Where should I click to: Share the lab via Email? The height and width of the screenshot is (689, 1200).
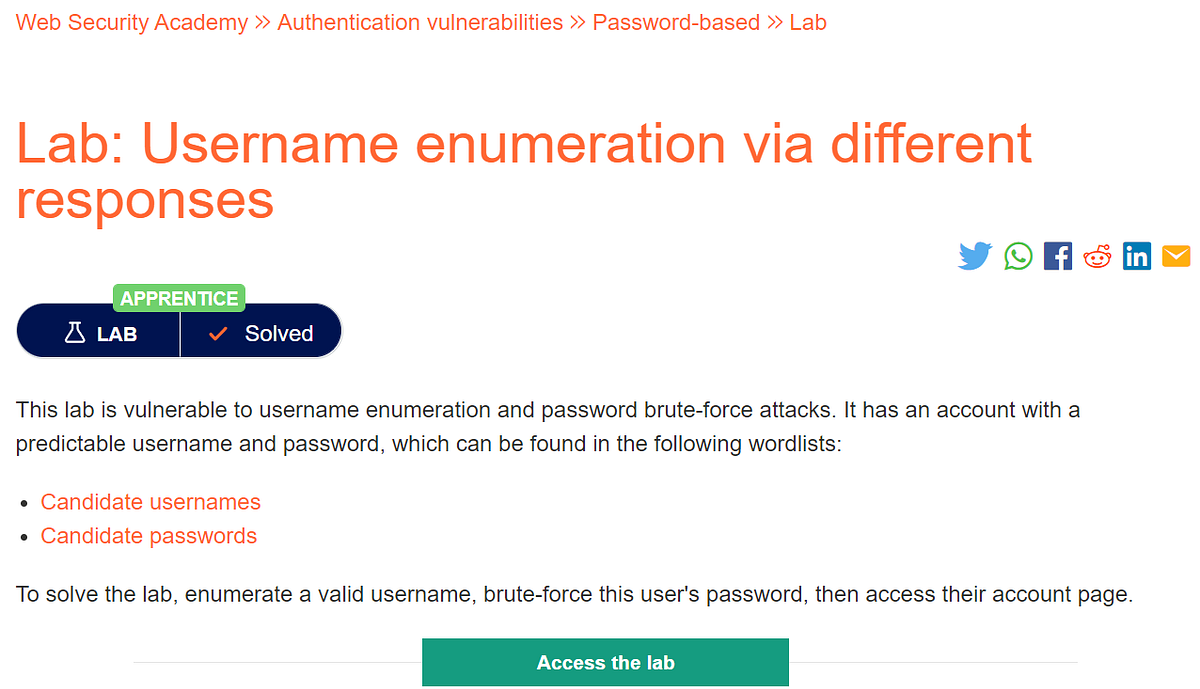(1175, 256)
